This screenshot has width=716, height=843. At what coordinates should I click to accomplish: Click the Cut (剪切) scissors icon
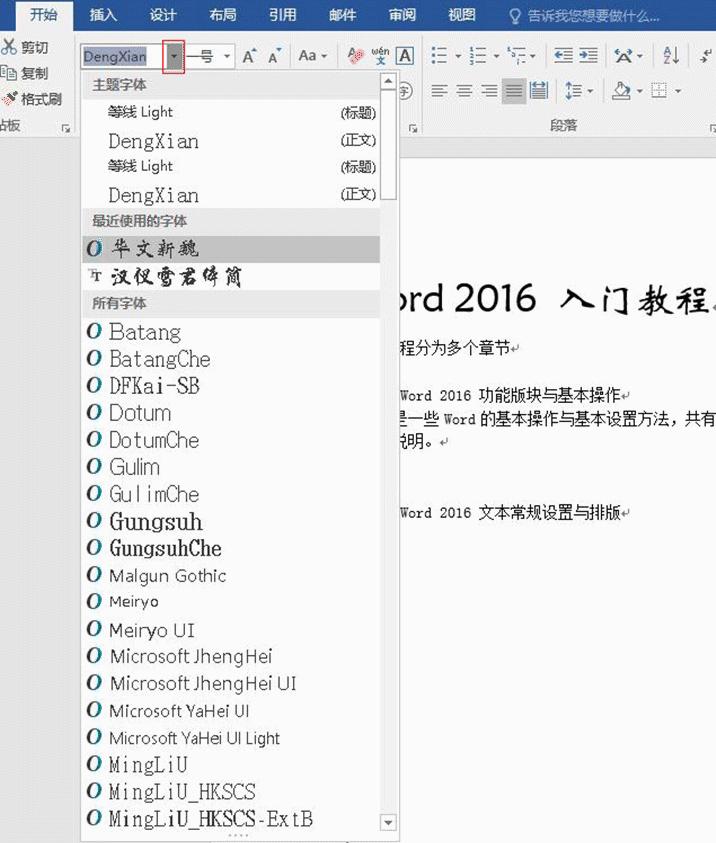9,47
